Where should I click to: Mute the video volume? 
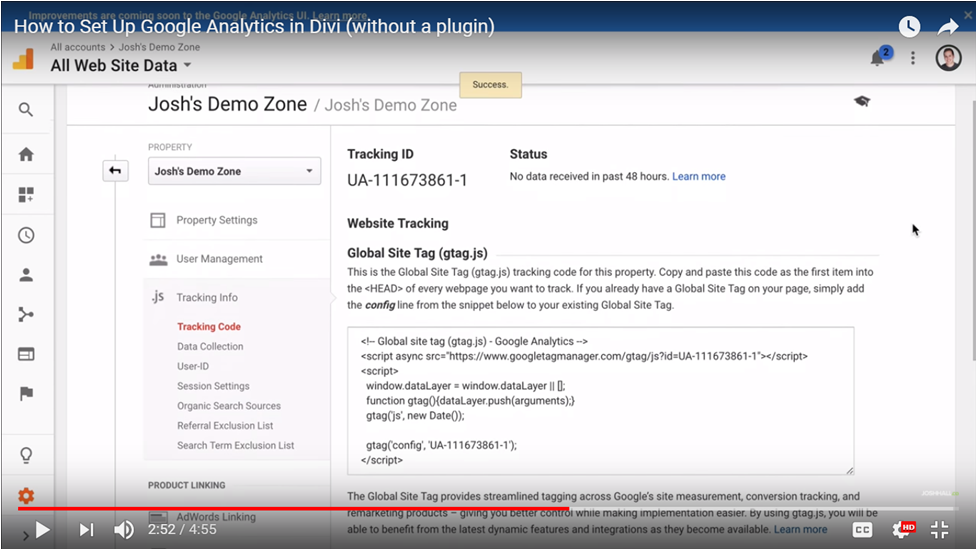124,530
